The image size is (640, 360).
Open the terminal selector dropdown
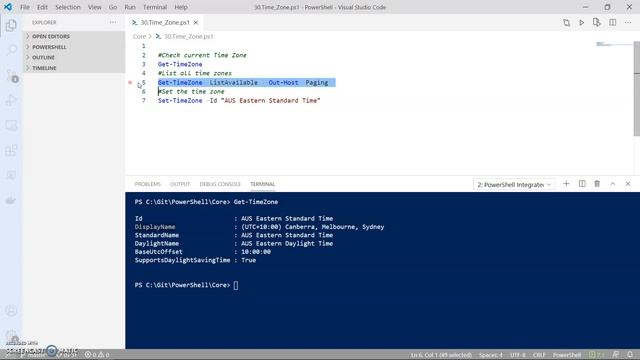click(514, 184)
